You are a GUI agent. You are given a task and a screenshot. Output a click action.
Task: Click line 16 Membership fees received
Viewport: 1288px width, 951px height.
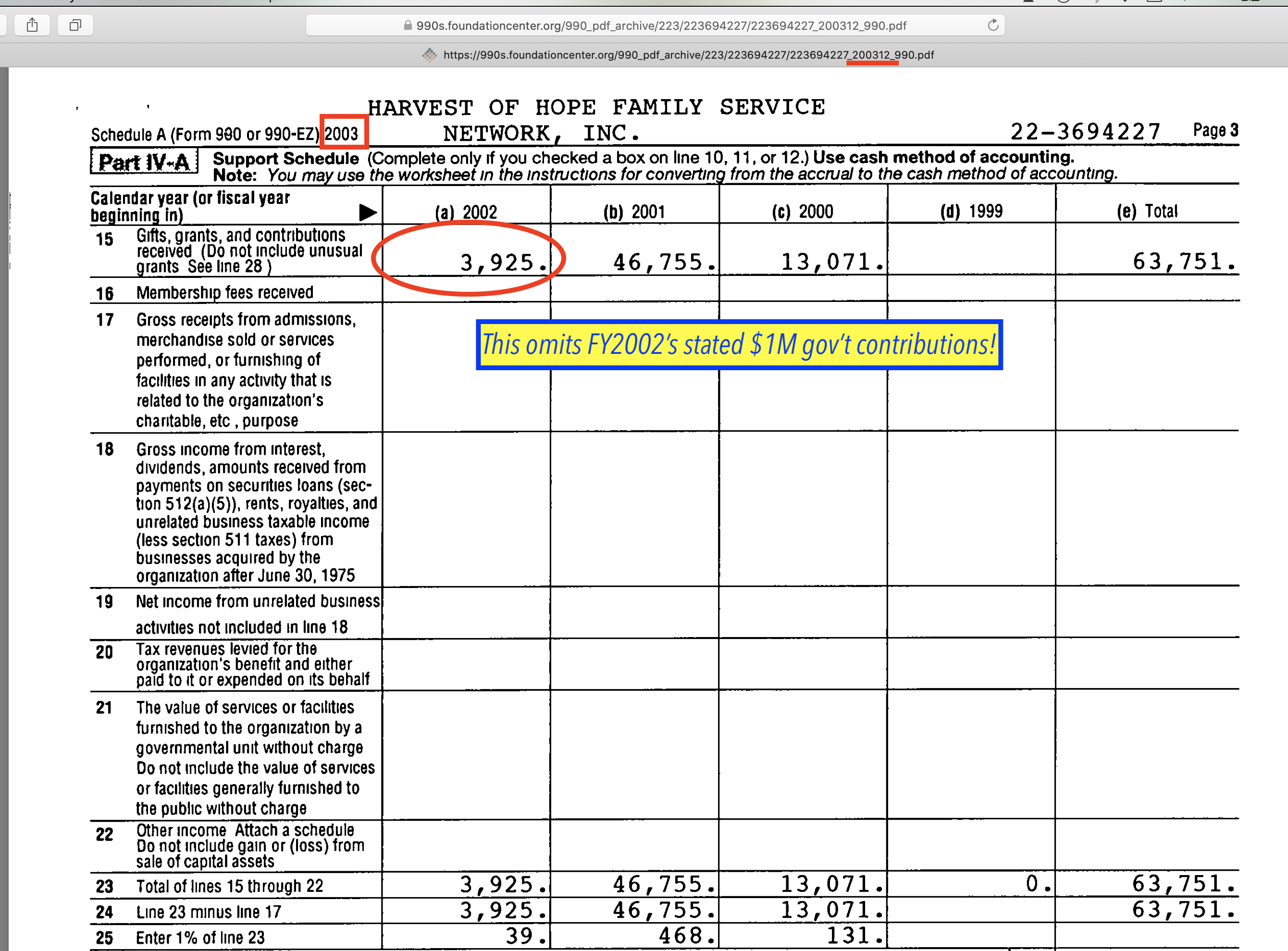224,292
